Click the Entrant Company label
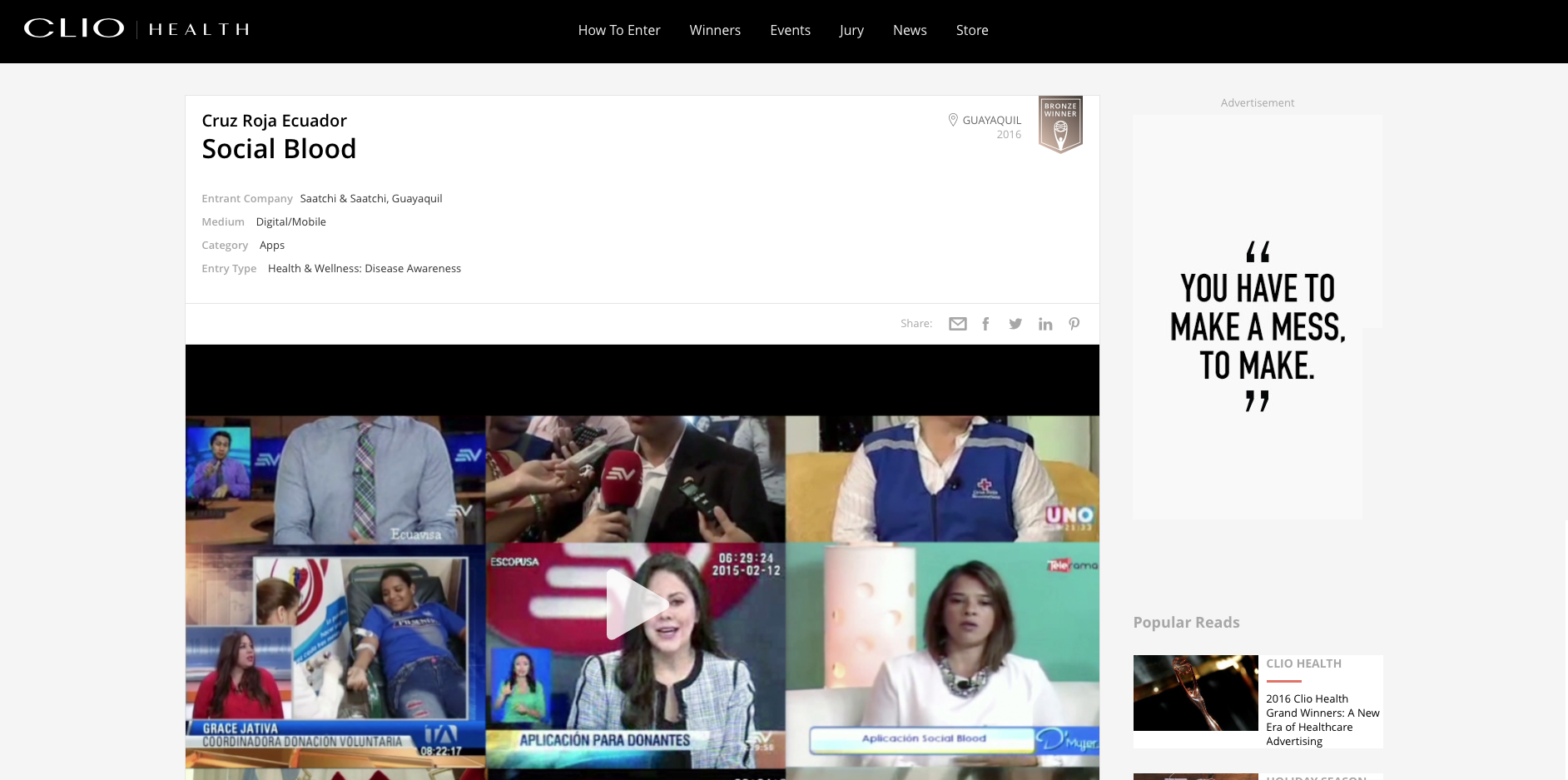 pos(247,198)
